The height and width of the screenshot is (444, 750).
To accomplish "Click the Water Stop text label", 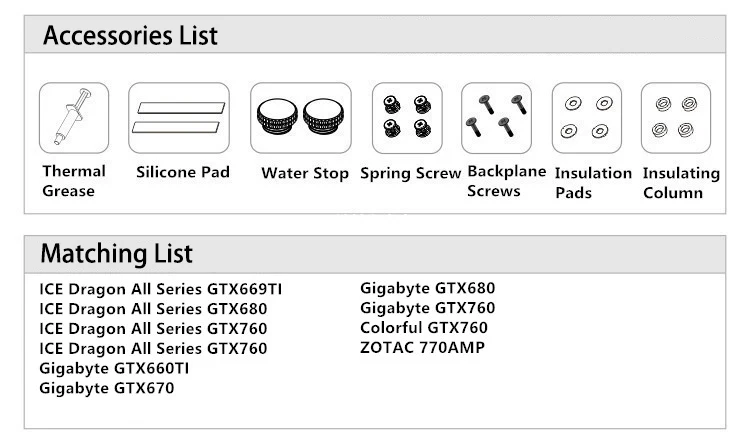I will click(305, 173).
